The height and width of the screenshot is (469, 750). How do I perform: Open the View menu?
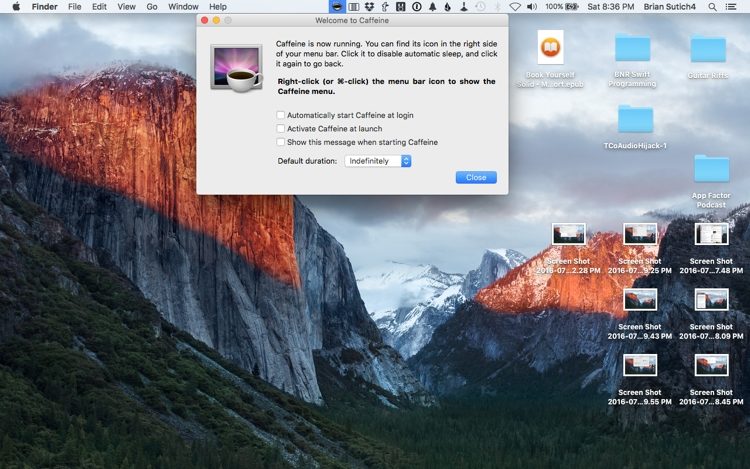[x=127, y=7]
